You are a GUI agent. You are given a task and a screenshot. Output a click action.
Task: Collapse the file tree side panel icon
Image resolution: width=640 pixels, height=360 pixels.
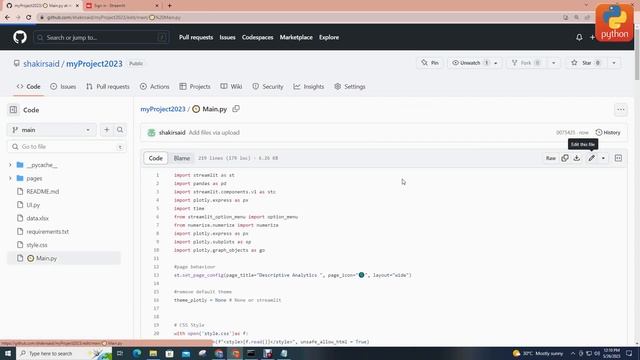[x=13, y=110]
